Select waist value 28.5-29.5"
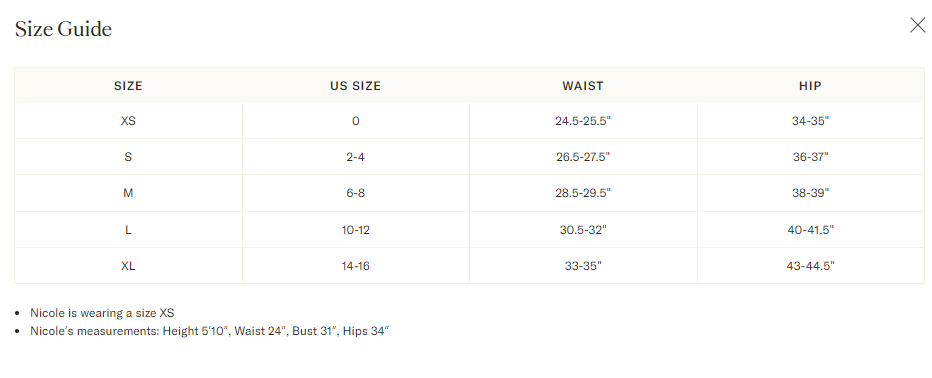This screenshot has height=378, width=932. point(583,193)
